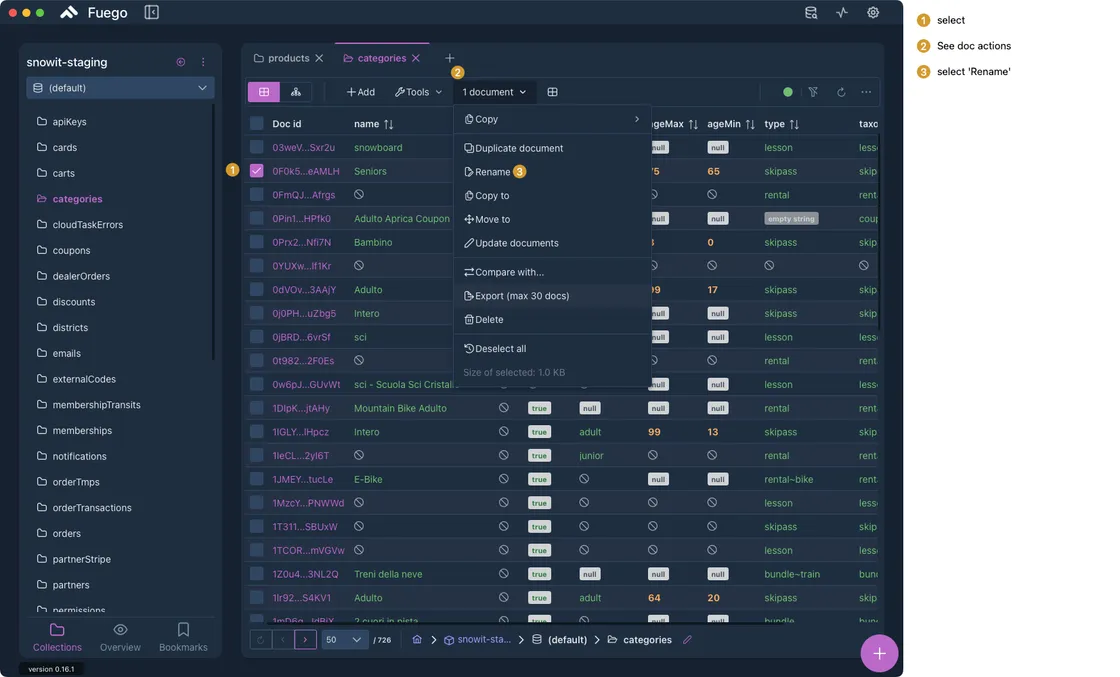
Task: Check the 03weV...Sxr2u row checkbox
Action: coord(256,147)
